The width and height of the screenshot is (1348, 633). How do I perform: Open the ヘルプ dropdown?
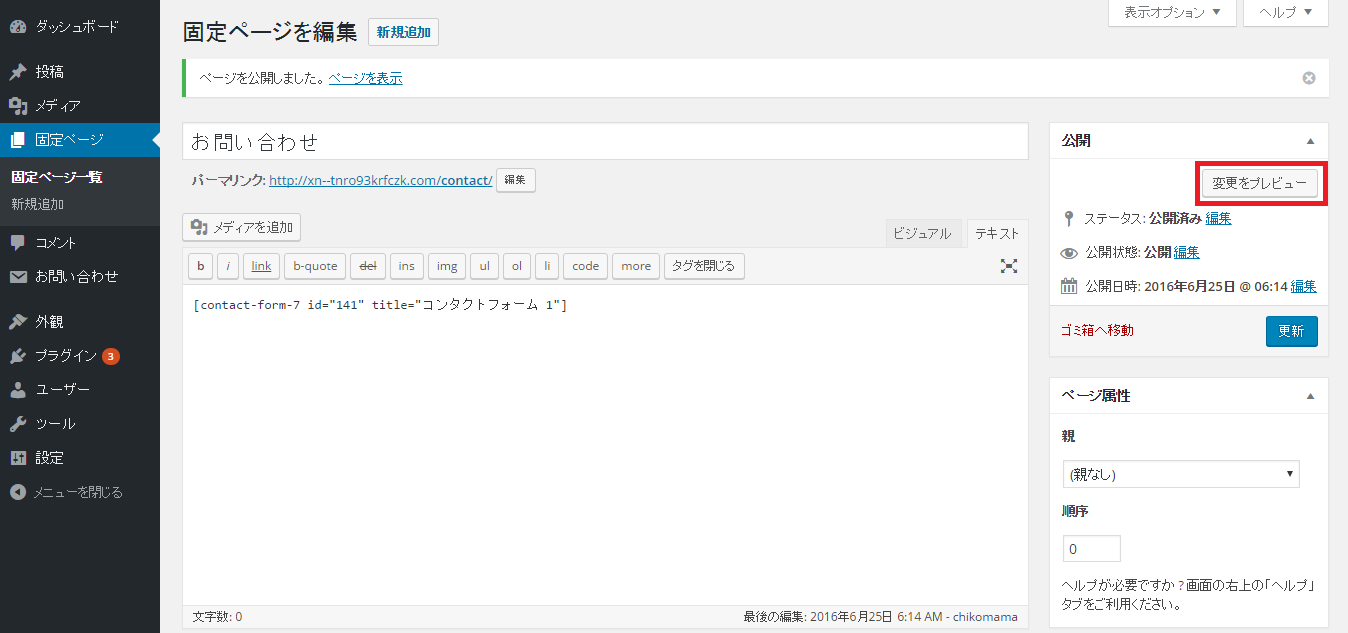[1285, 12]
